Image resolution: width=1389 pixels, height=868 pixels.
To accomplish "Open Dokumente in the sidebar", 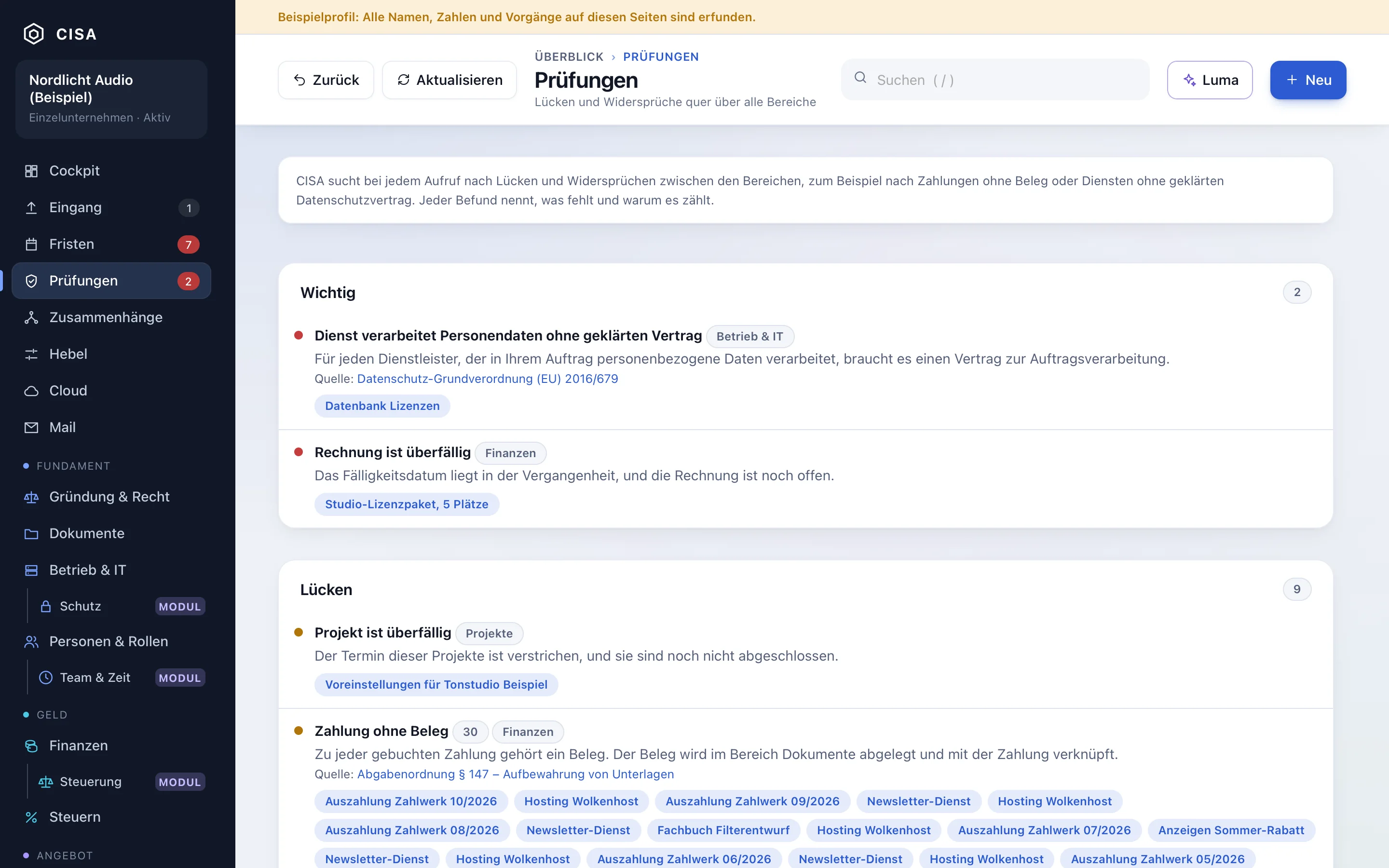I will click(x=111, y=534).
